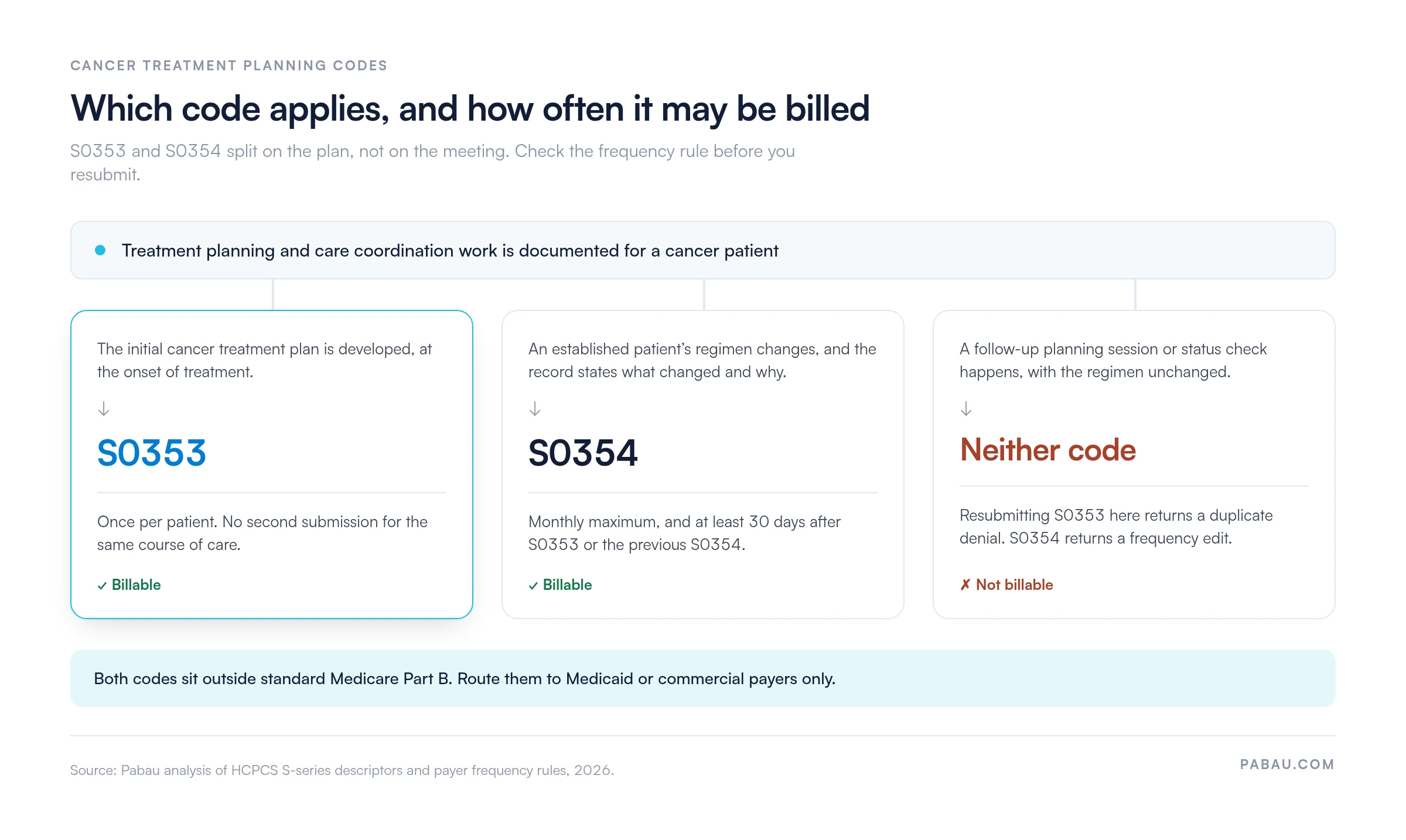
Task: Select the blue S0353 code heading
Action: click(x=152, y=453)
